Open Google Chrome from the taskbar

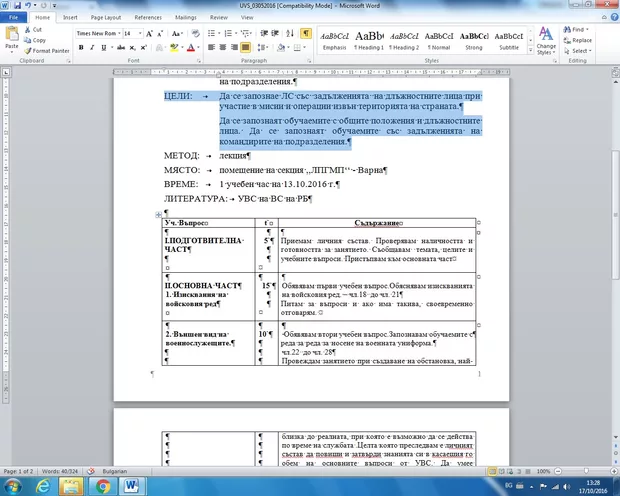(102, 486)
